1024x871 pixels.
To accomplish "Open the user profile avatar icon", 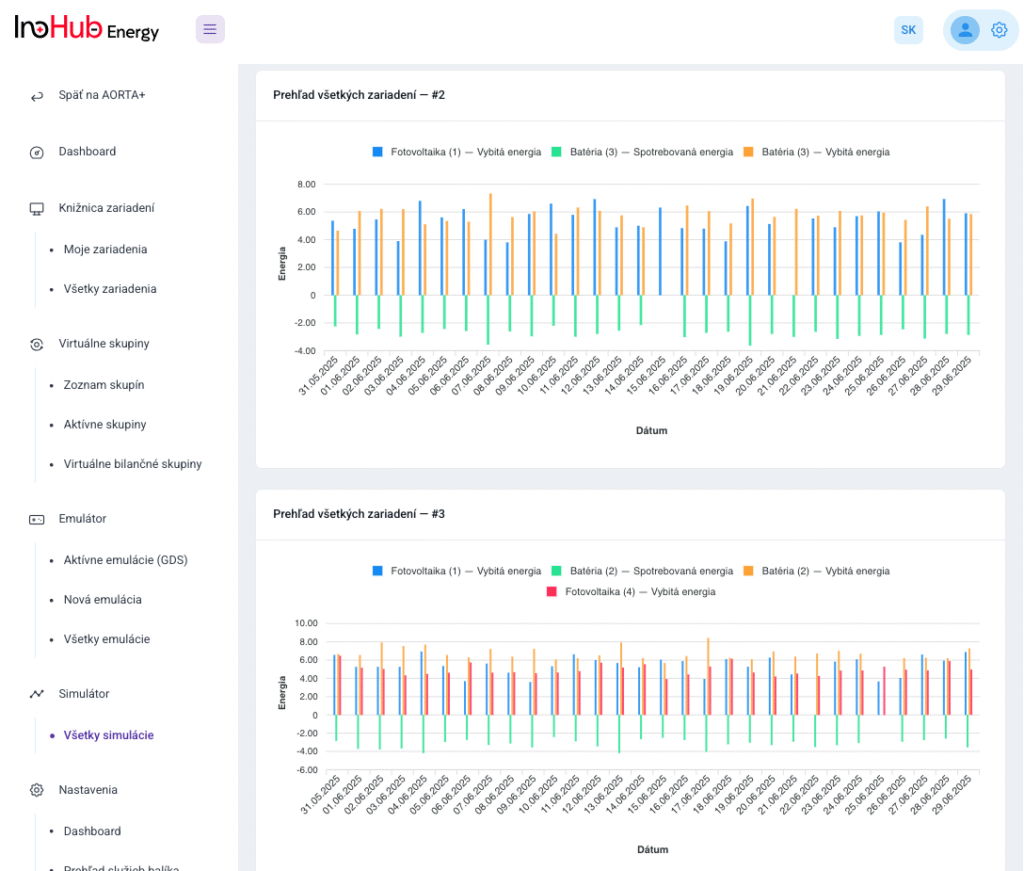I will point(965,30).
